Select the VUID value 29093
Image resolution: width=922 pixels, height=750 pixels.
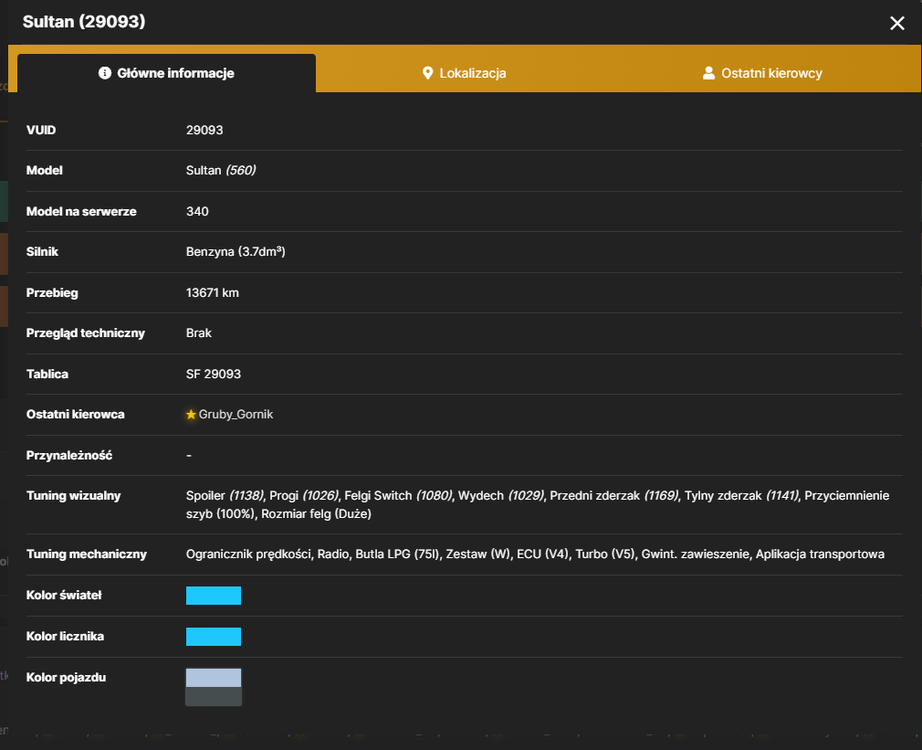tap(205, 130)
